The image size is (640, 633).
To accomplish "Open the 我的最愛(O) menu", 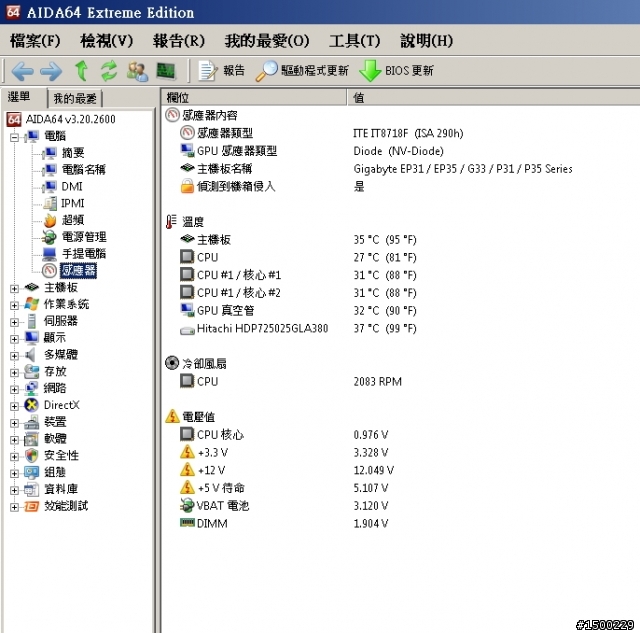I will coord(267,40).
